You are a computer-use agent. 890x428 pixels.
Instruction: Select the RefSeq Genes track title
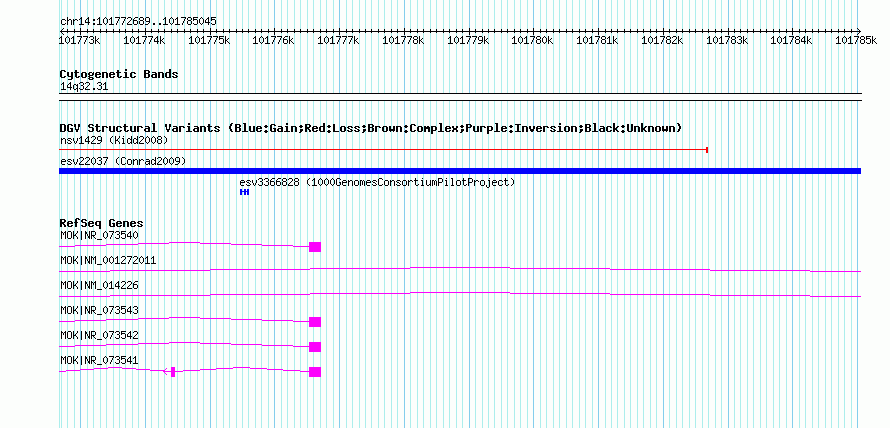102,223
